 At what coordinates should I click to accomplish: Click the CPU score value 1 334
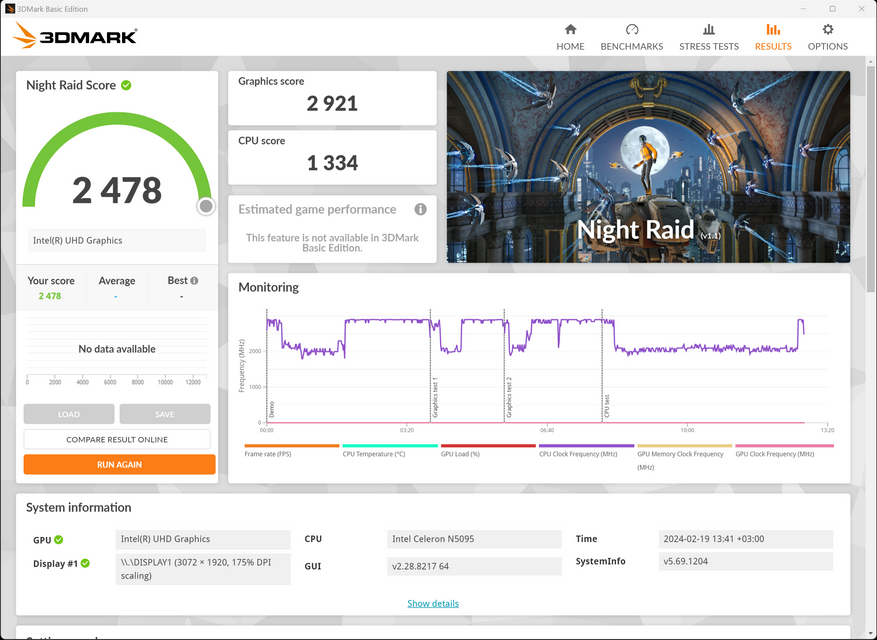pyautogui.click(x=332, y=163)
